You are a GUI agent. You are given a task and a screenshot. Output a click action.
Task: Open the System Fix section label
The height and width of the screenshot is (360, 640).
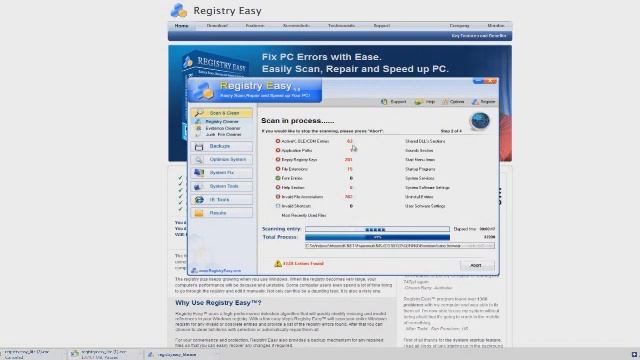point(222,173)
